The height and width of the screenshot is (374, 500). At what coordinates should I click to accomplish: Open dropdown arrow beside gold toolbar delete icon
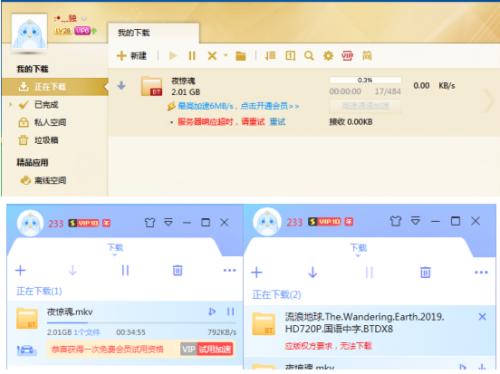pyautogui.click(x=225, y=55)
